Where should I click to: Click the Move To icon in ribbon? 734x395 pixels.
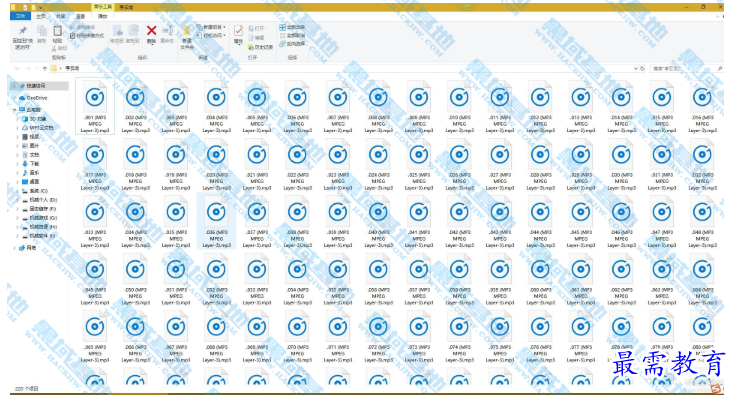pyautogui.click(x=118, y=31)
